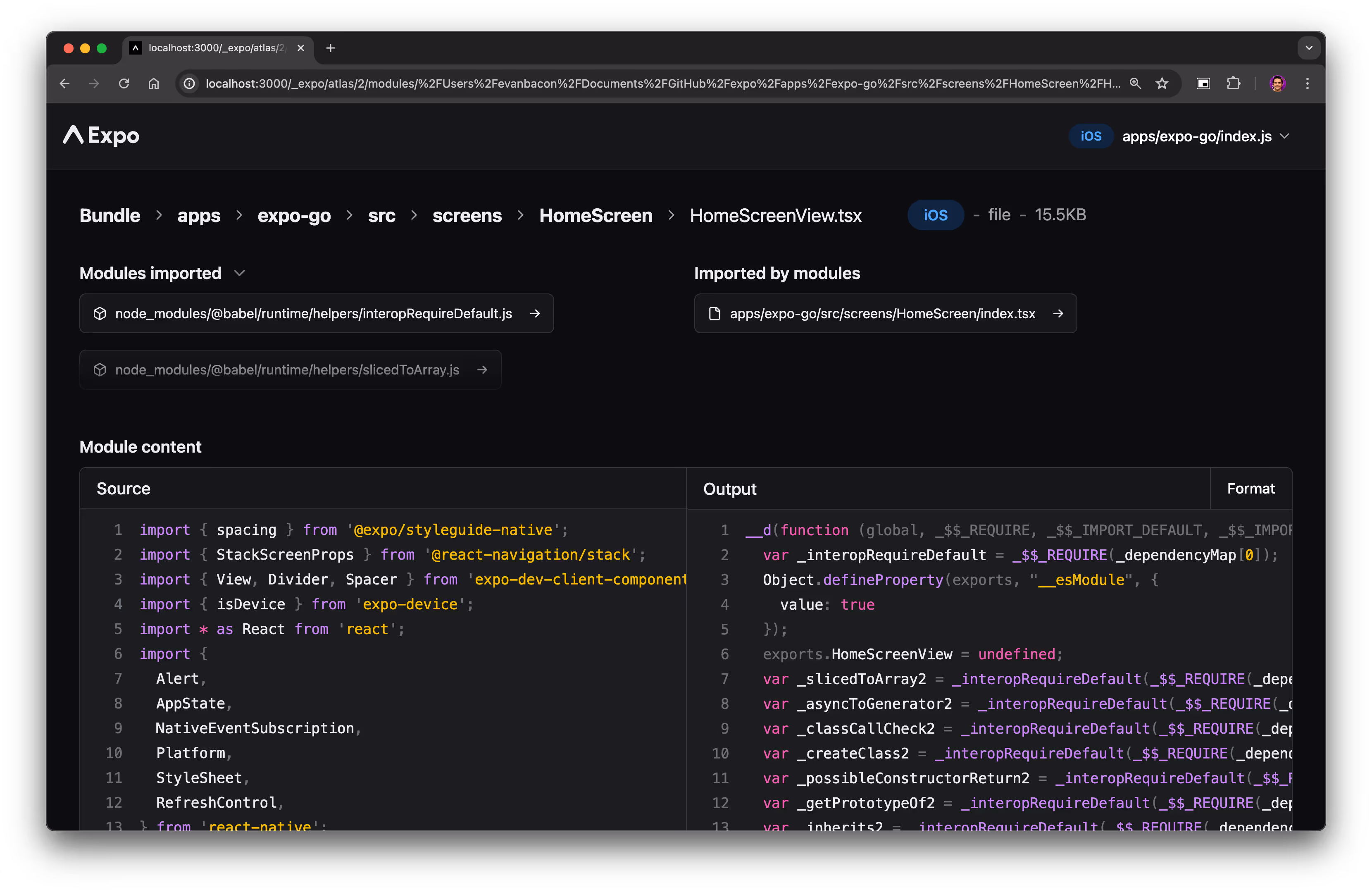Open the extensions puzzle icon
Screen dimensions: 1372x892
(x=1233, y=83)
